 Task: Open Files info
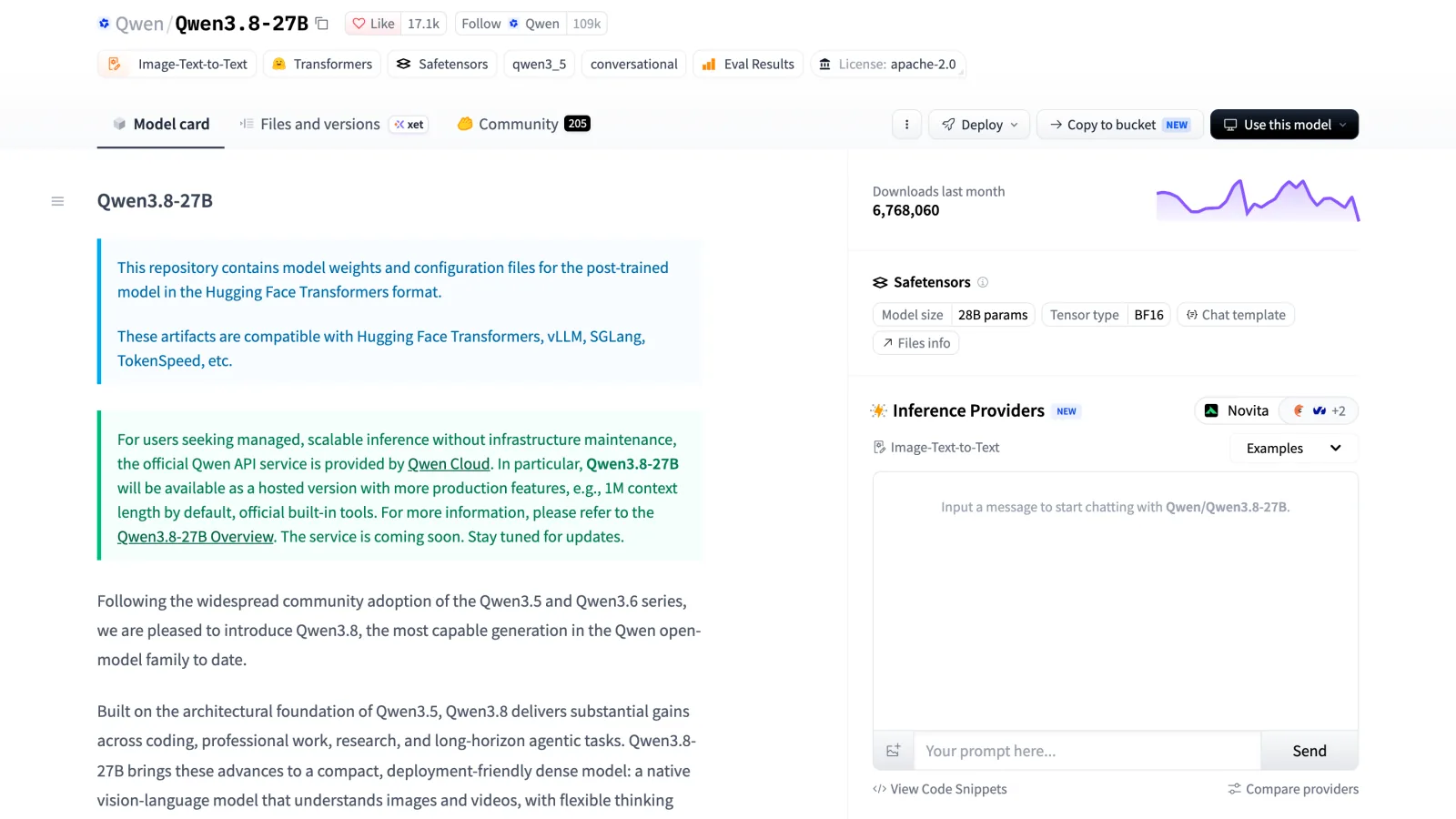[915, 343]
